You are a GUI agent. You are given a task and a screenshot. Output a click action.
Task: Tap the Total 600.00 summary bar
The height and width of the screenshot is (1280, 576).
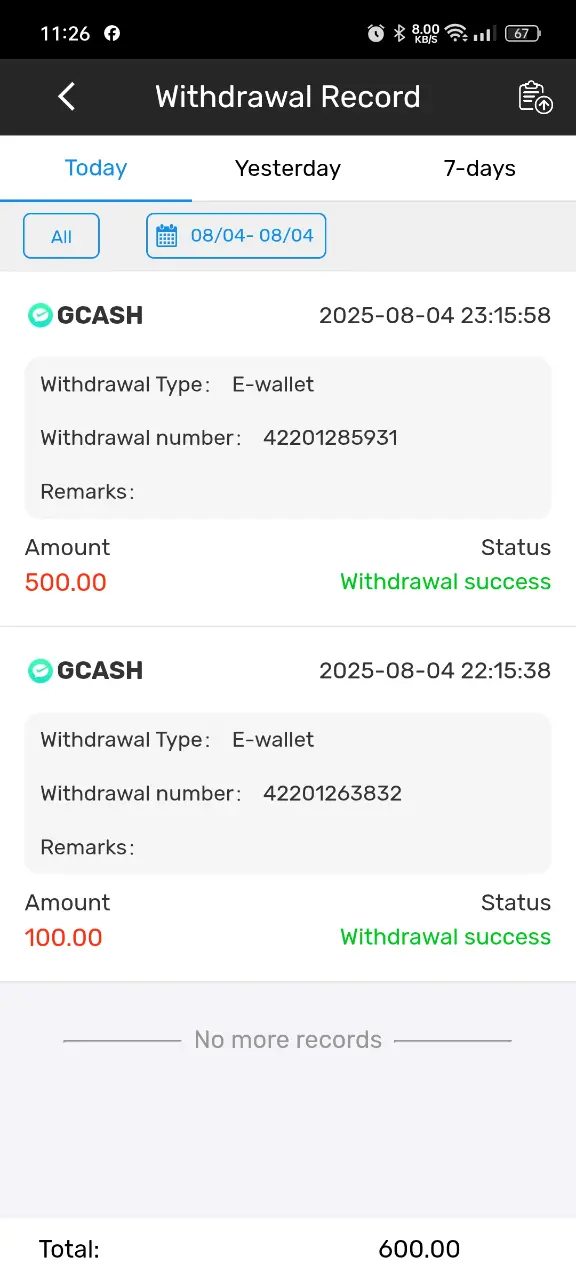tap(288, 1249)
